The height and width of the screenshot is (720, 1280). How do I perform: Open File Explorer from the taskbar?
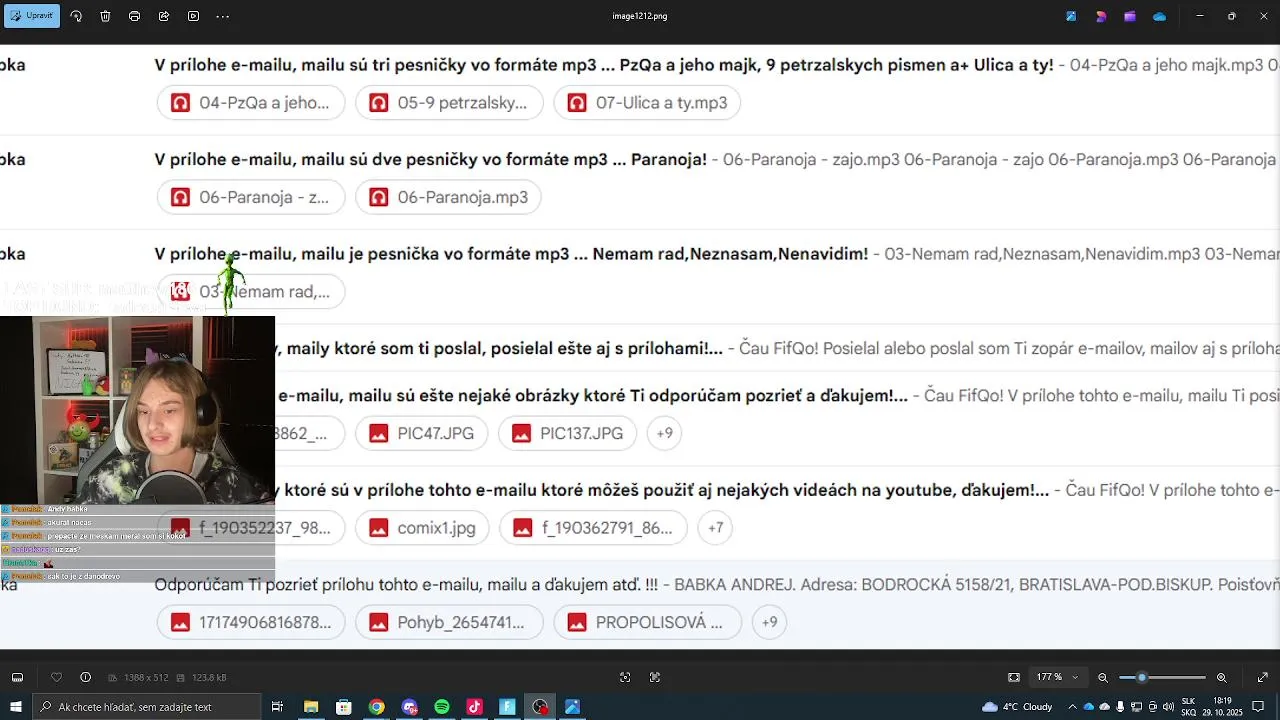[x=311, y=707]
